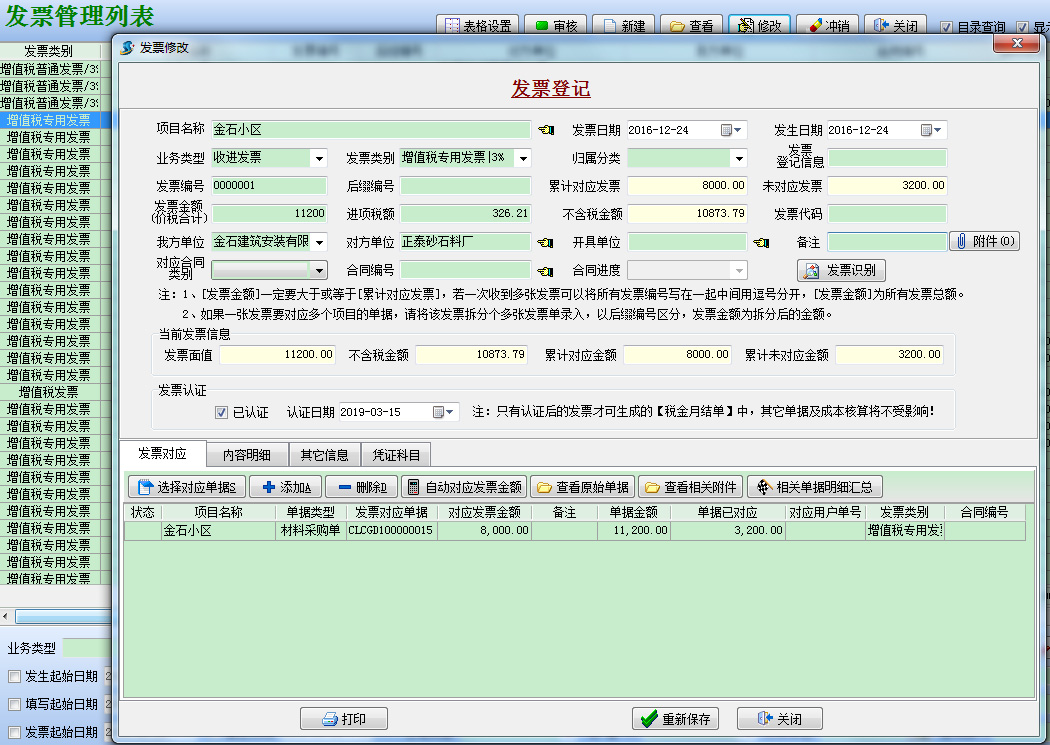The width and height of the screenshot is (1050, 745).
Task: Open lookup hand icon beside 对方单位
Action: (546, 242)
